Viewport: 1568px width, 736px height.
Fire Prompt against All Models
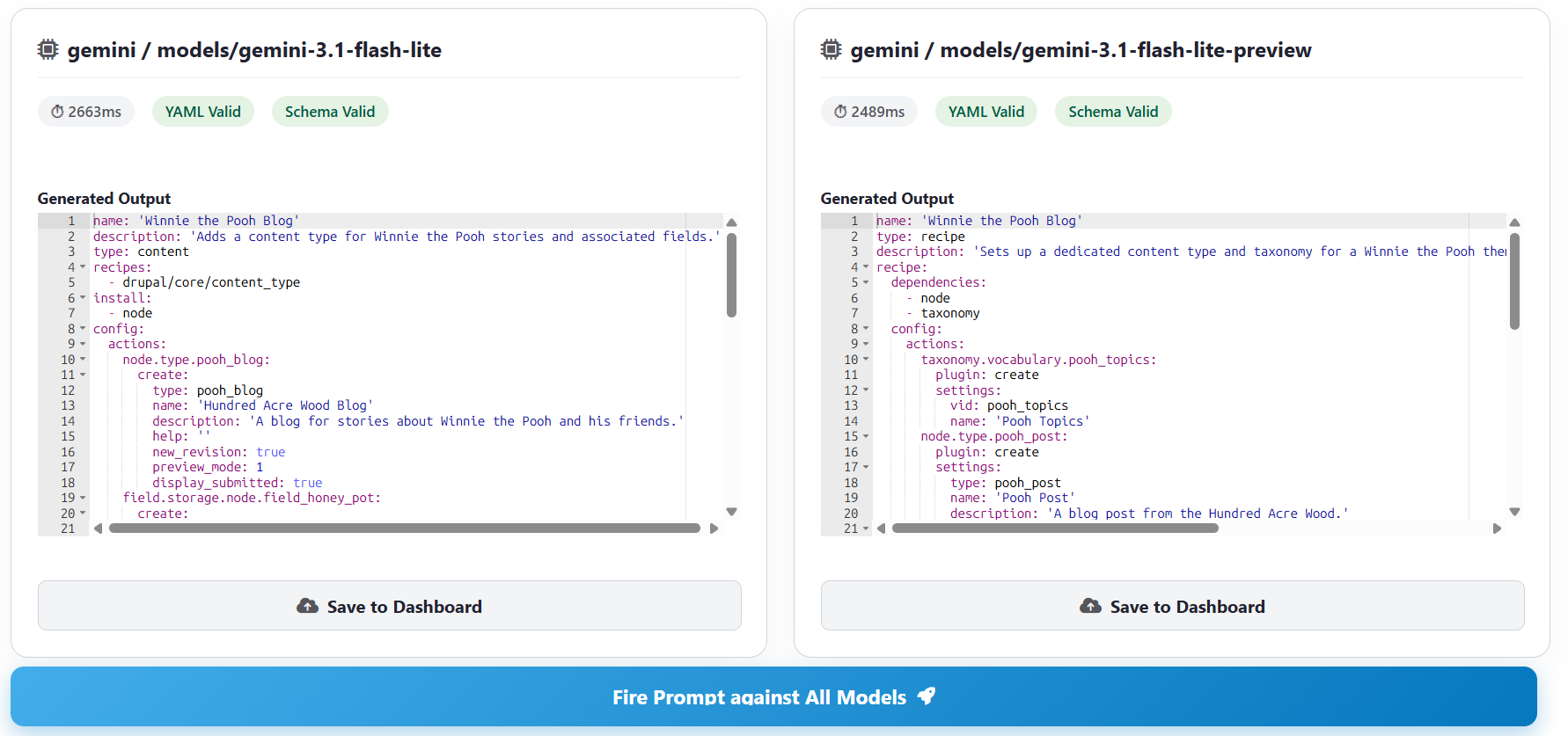coord(773,696)
